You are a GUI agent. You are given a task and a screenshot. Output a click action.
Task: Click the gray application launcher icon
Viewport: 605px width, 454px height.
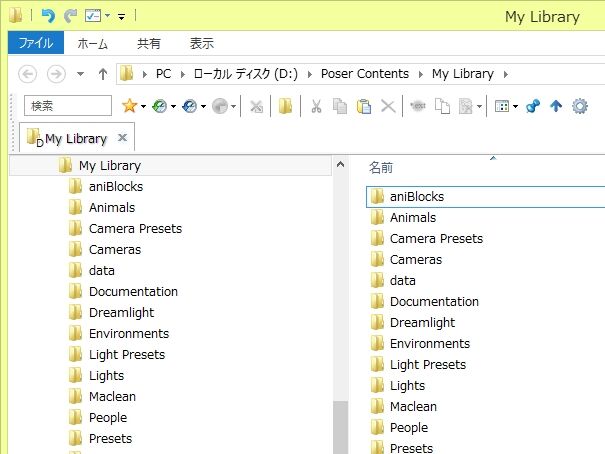click(220, 106)
